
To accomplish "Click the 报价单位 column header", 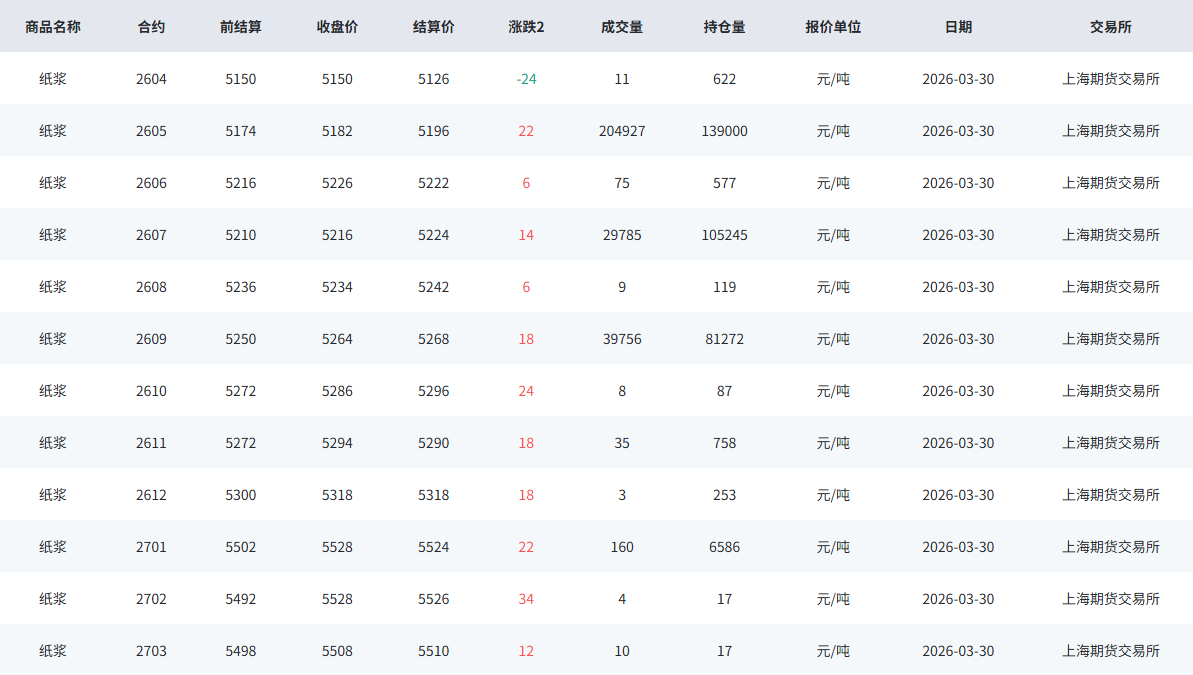I will [x=833, y=27].
